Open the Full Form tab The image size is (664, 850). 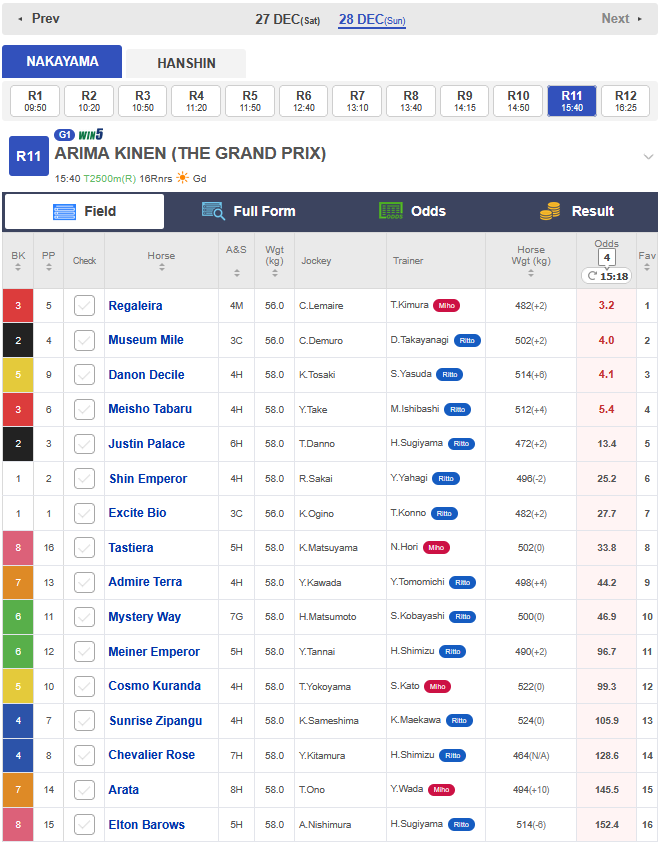[x=248, y=211]
